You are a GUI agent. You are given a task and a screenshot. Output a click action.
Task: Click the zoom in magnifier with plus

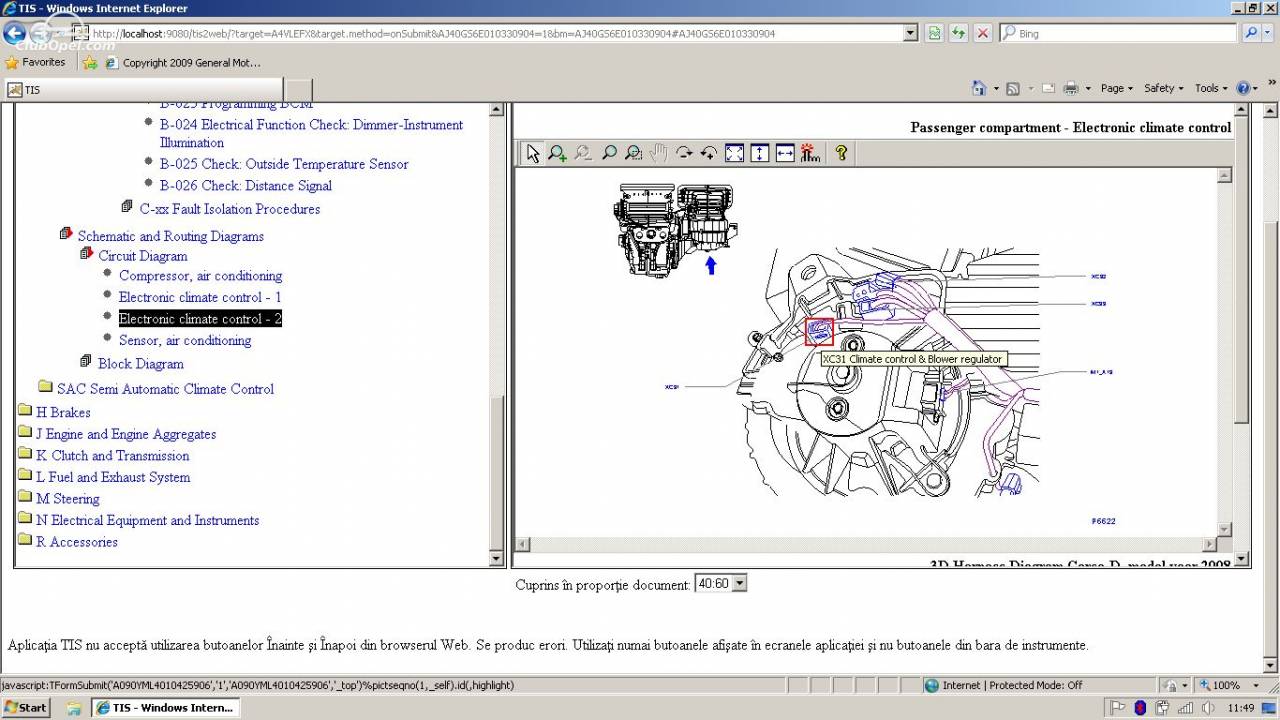click(558, 153)
